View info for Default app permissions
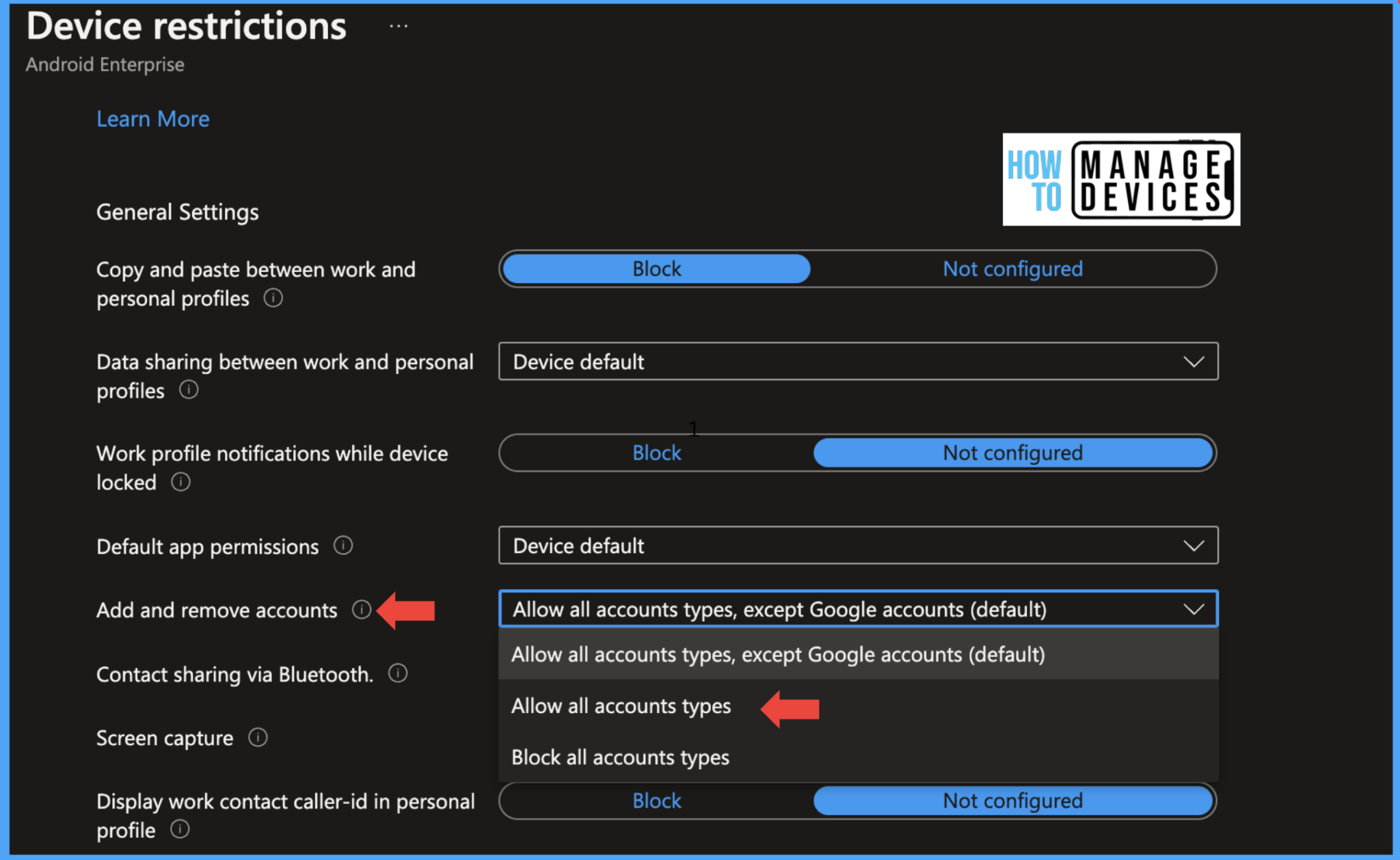Image resolution: width=1400 pixels, height=860 pixels. pyautogui.click(x=343, y=546)
